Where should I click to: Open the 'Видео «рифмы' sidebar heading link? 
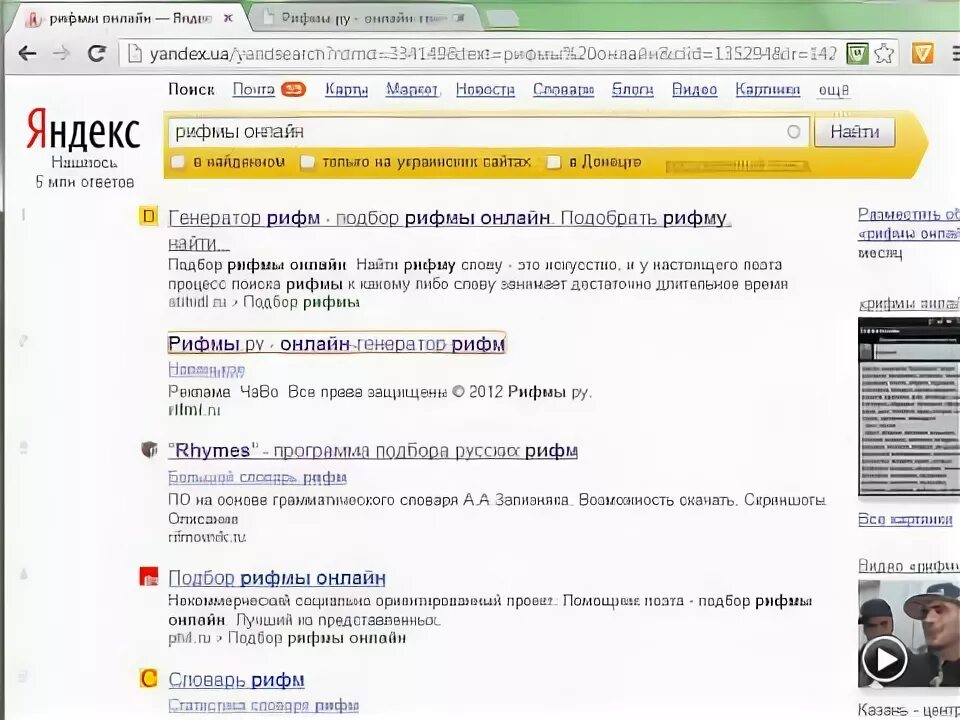909,566
